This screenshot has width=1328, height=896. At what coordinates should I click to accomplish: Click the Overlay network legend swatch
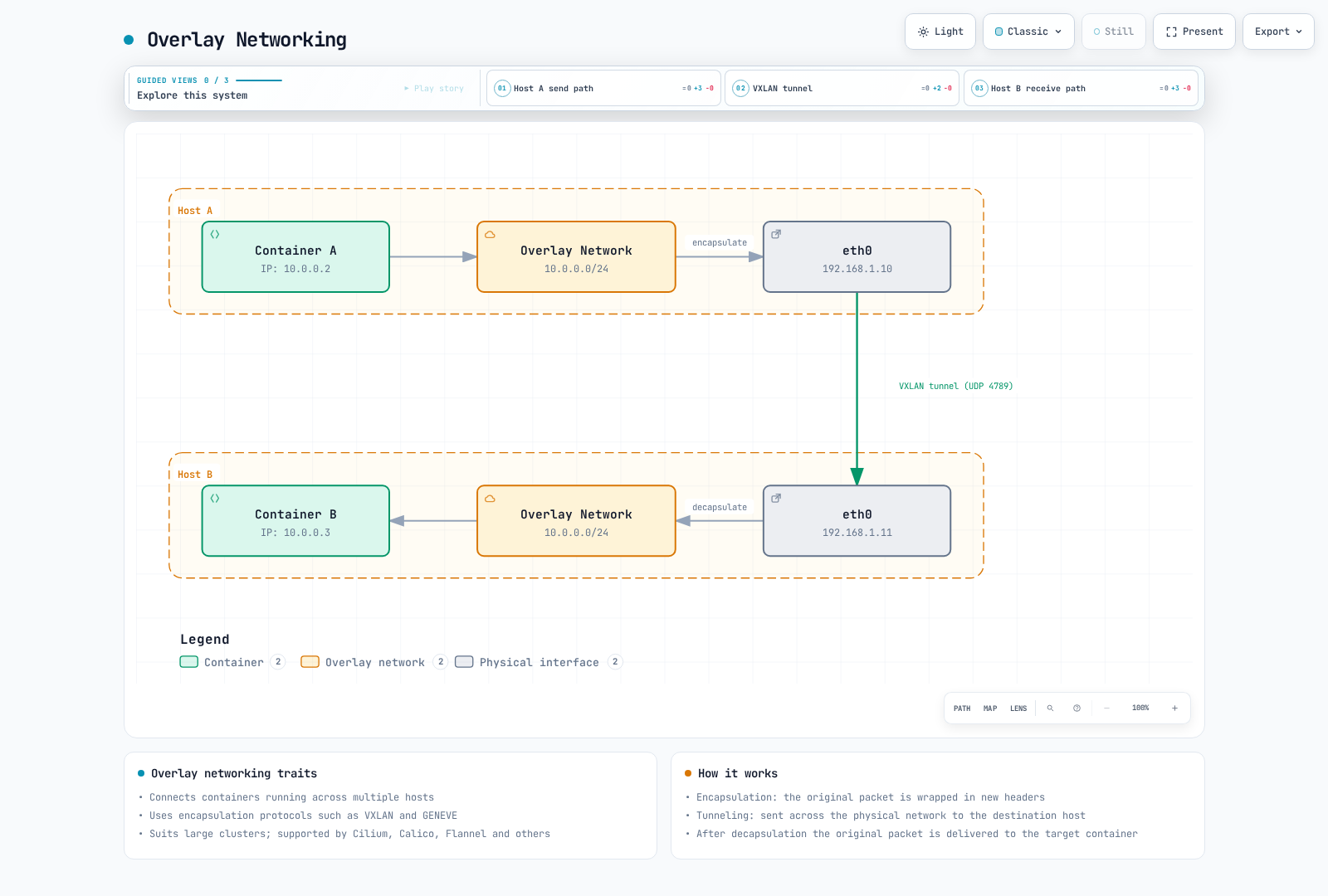pyautogui.click(x=310, y=662)
